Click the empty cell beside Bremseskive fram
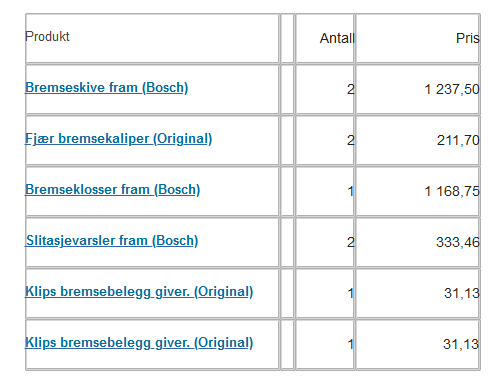This screenshot has width=488, height=380. pos(288,90)
